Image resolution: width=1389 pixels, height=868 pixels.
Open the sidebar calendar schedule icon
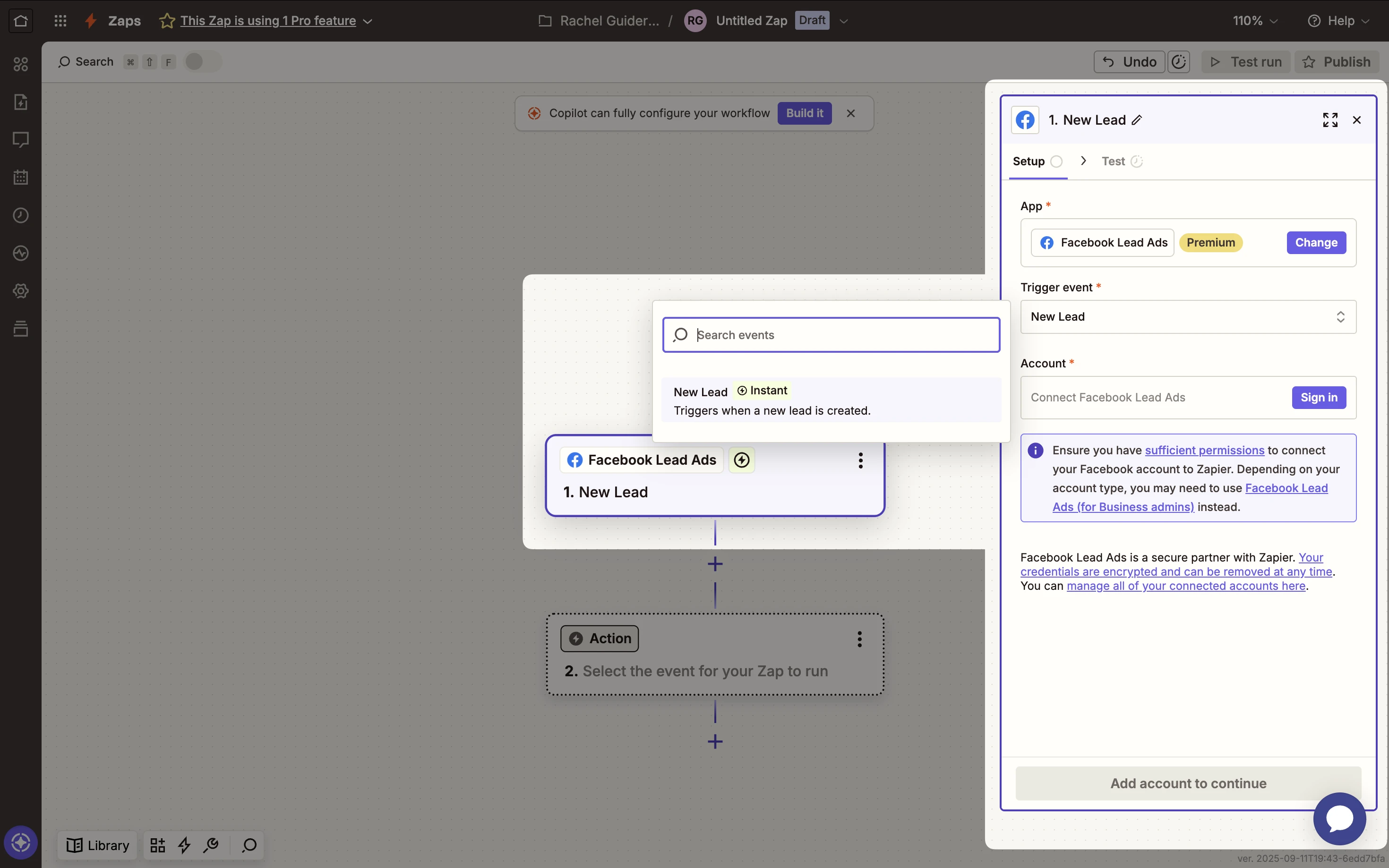click(21, 178)
